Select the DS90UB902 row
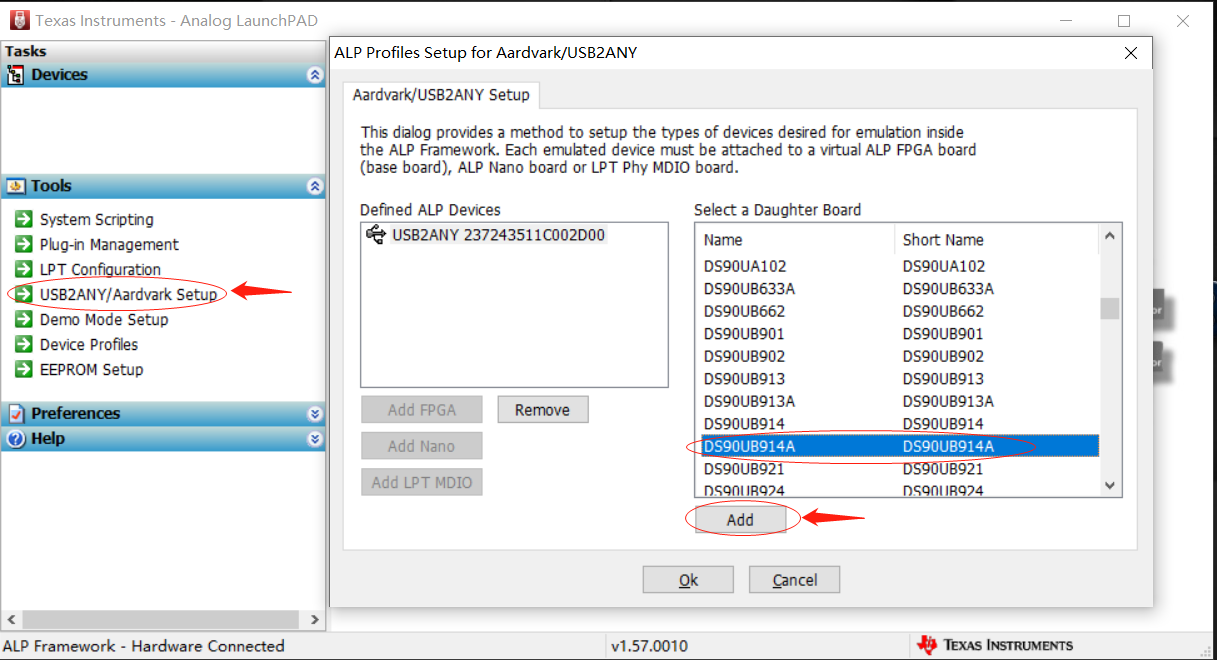This screenshot has width=1217, height=660. pyautogui.click(x=897, y=357)
